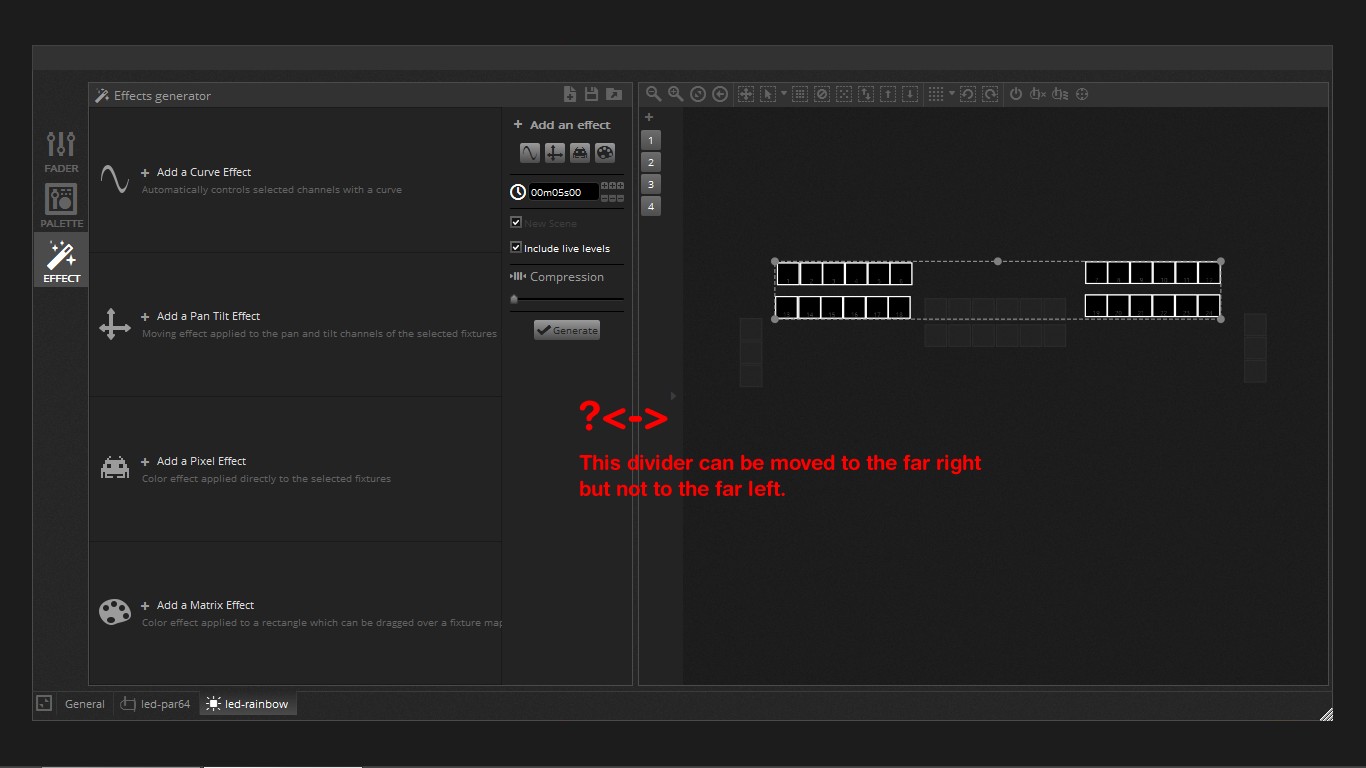Click the dotted grid arrangement icon
Screen dimensions: 1366x768
click(x=936, y=94)
